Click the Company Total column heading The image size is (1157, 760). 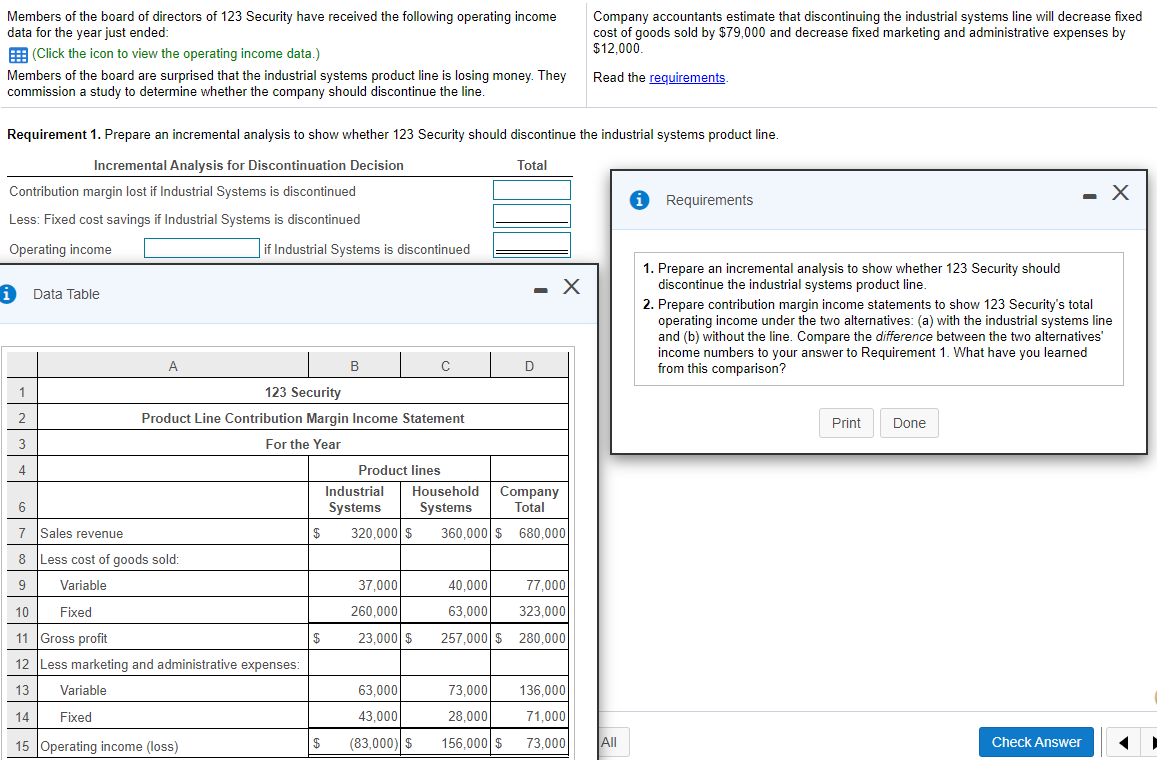[529, 500]
